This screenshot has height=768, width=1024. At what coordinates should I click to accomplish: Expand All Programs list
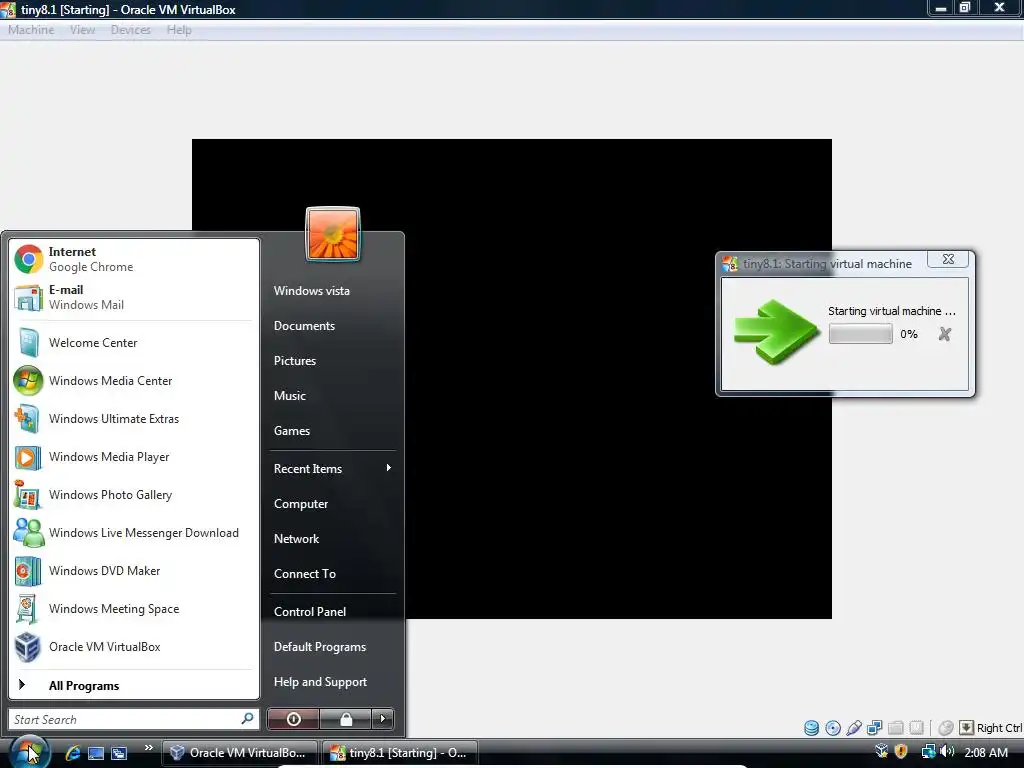point(134,686)
